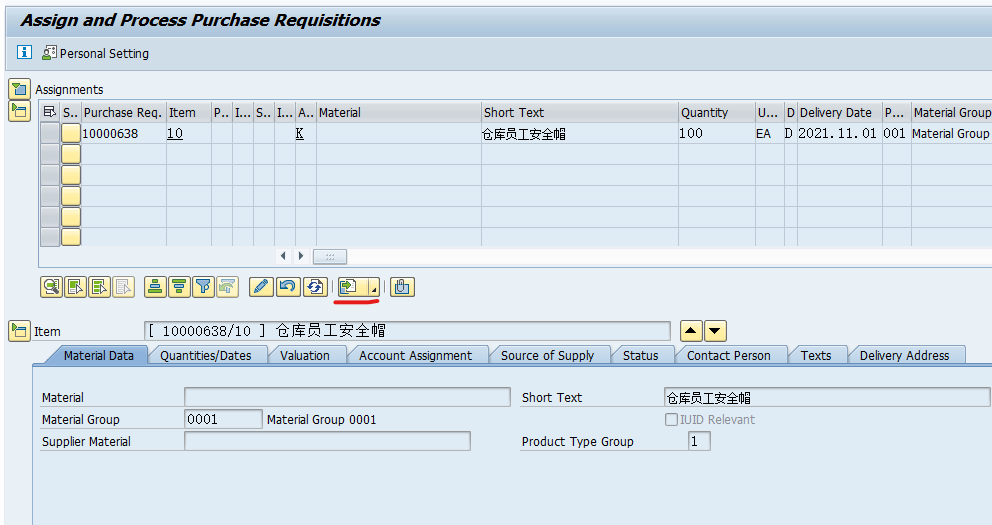This screenshot has width=992, height=525.
Task: Click the Quantity column header
Action: [x=717, y=113]
